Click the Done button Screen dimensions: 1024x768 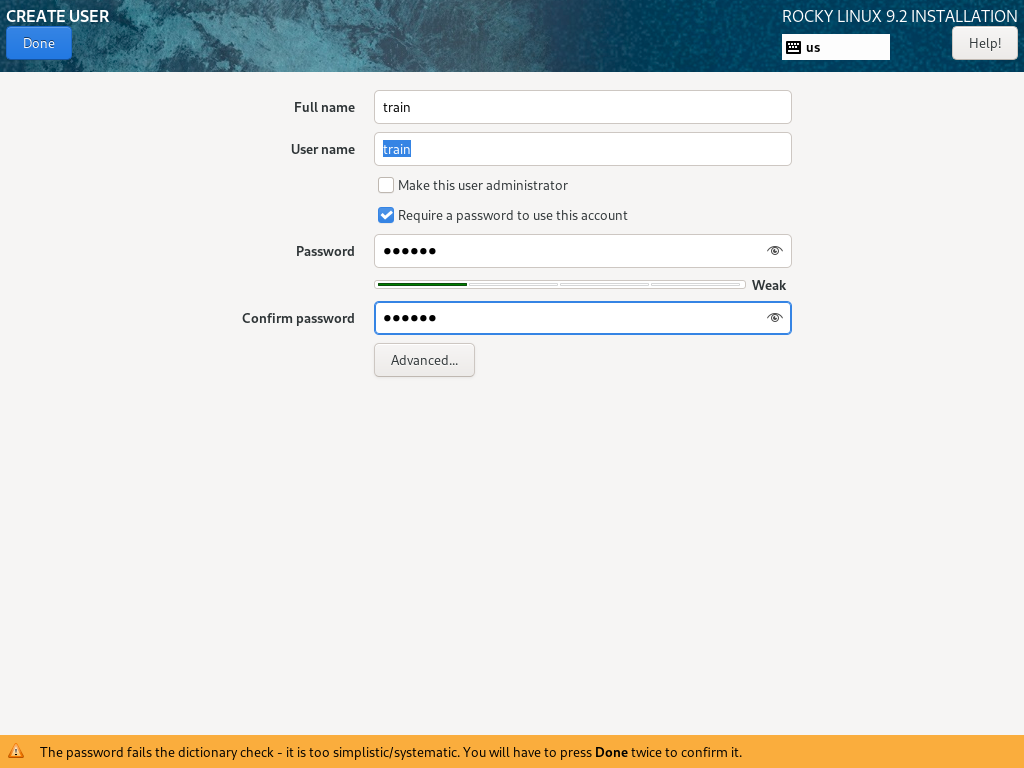[x=39, y=43]
